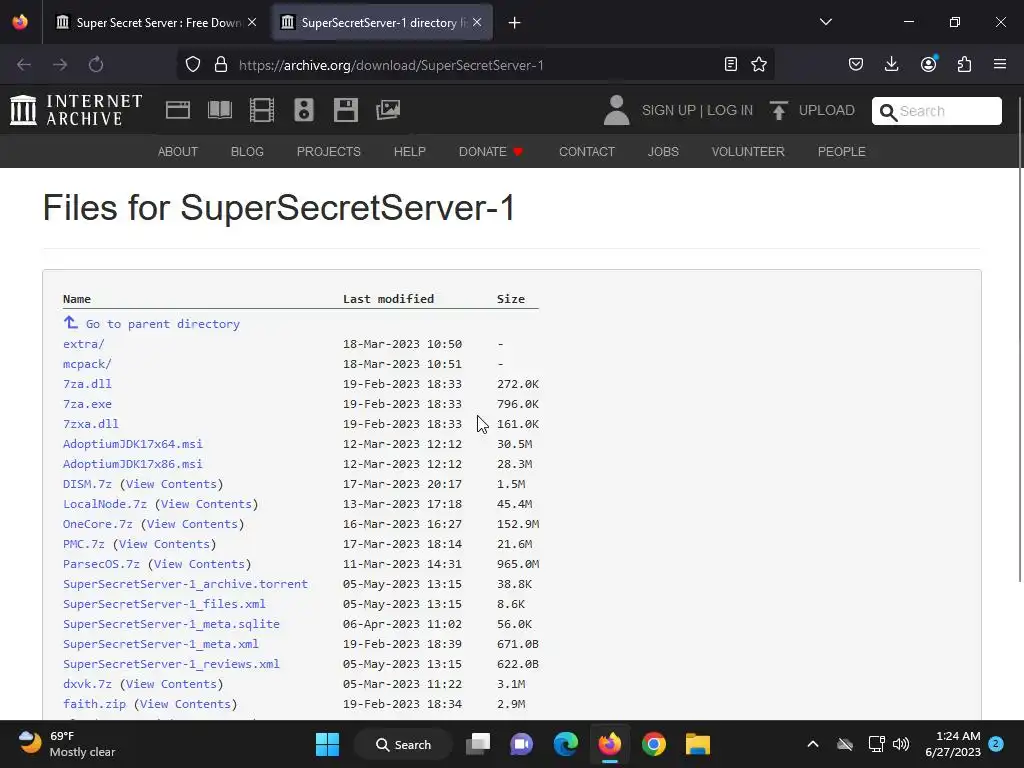Viewport: 1024px width, 768px height.
Task: Open the extra/ folder
Action: [84, 344]
